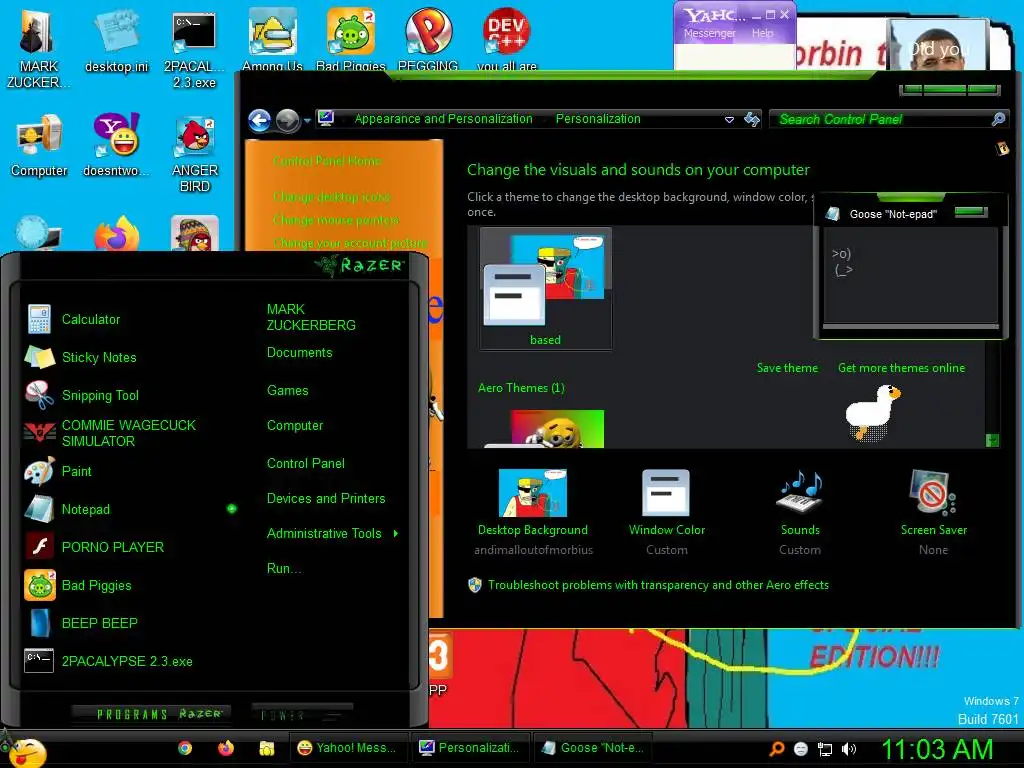The image size is (1024, 768).
Task: Click Appearance and Personalization breadcrumb
Action: [443, 119]
